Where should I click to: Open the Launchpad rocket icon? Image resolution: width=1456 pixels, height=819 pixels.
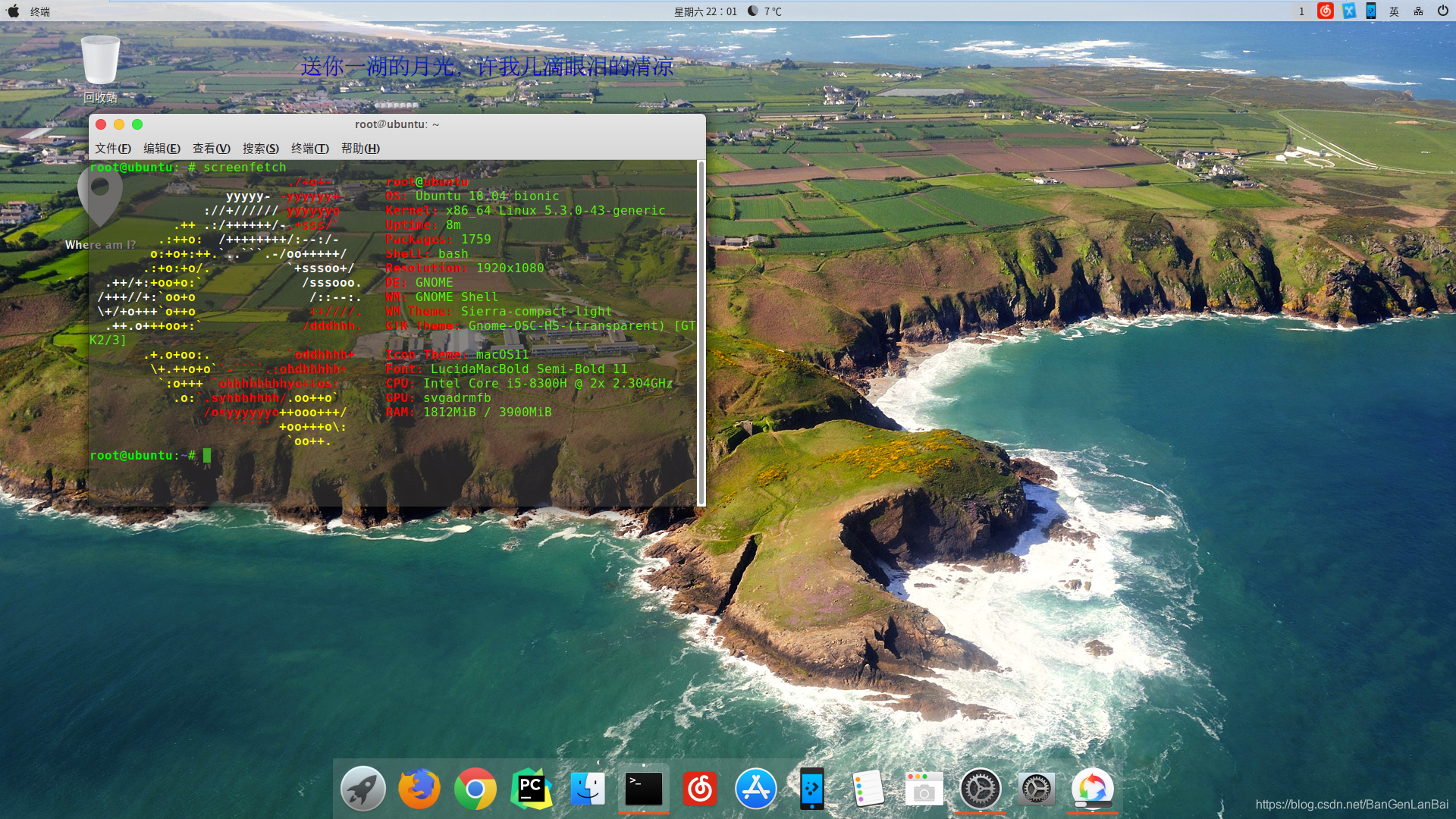[363, 789]
